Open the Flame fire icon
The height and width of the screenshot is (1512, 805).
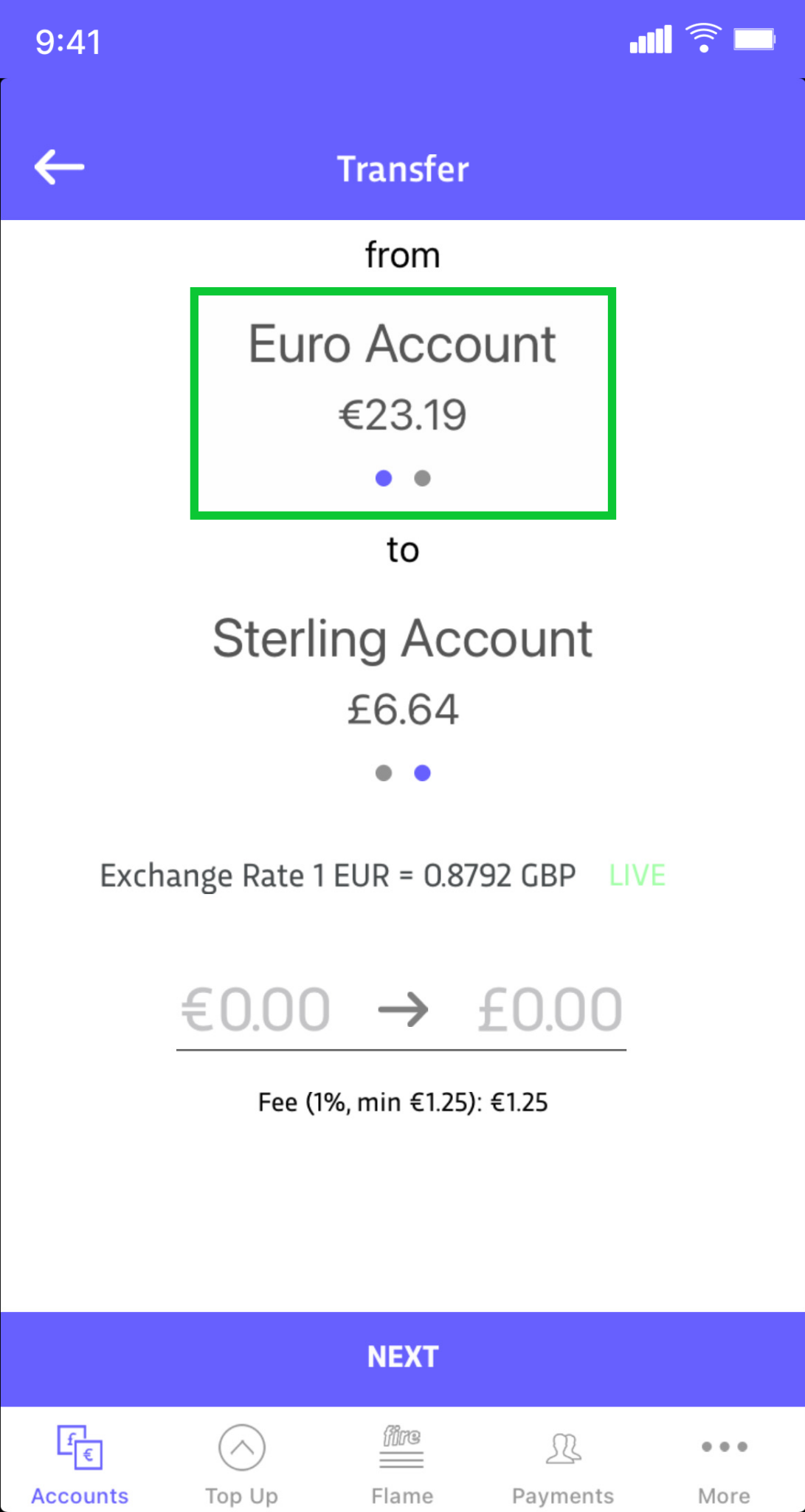402,1447
